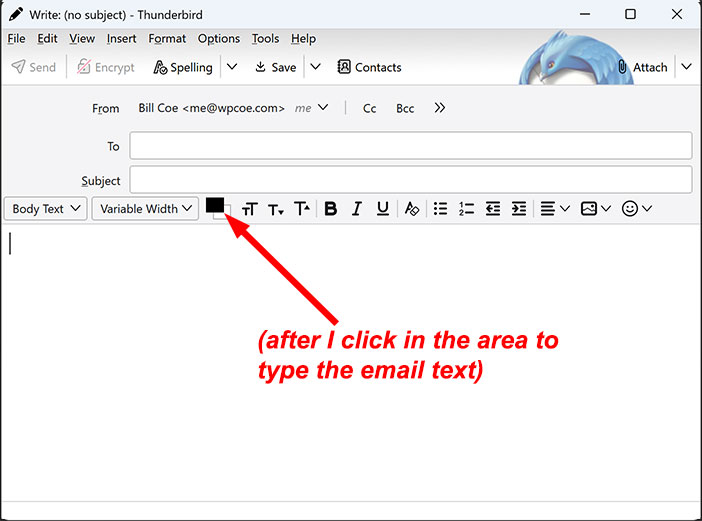The image size is (702, 521).
Task: Add a Bcc address field
Action: click(405, 108)
